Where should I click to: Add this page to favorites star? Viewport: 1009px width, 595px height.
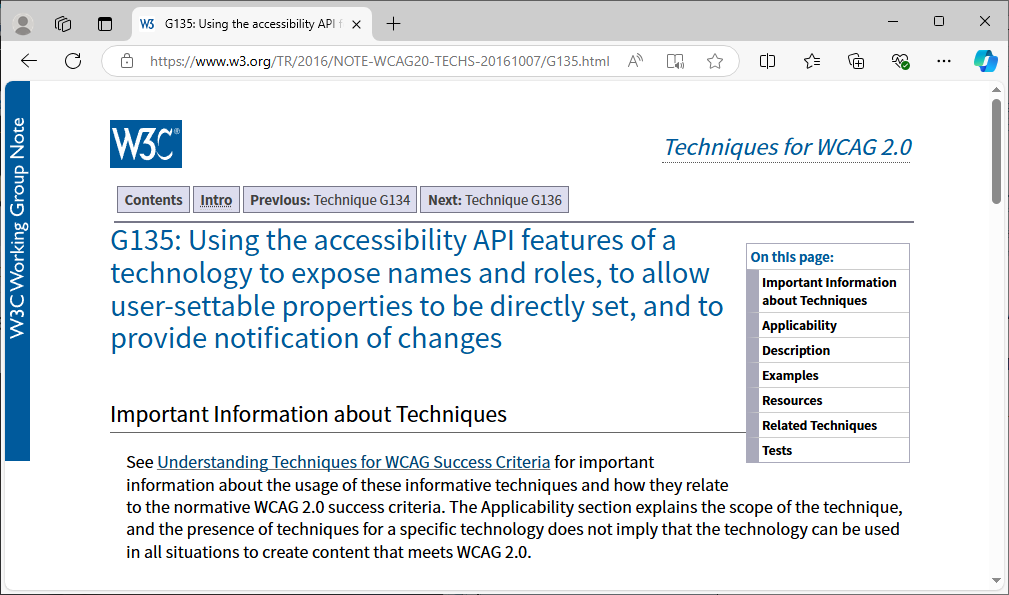tap(714, 61)
